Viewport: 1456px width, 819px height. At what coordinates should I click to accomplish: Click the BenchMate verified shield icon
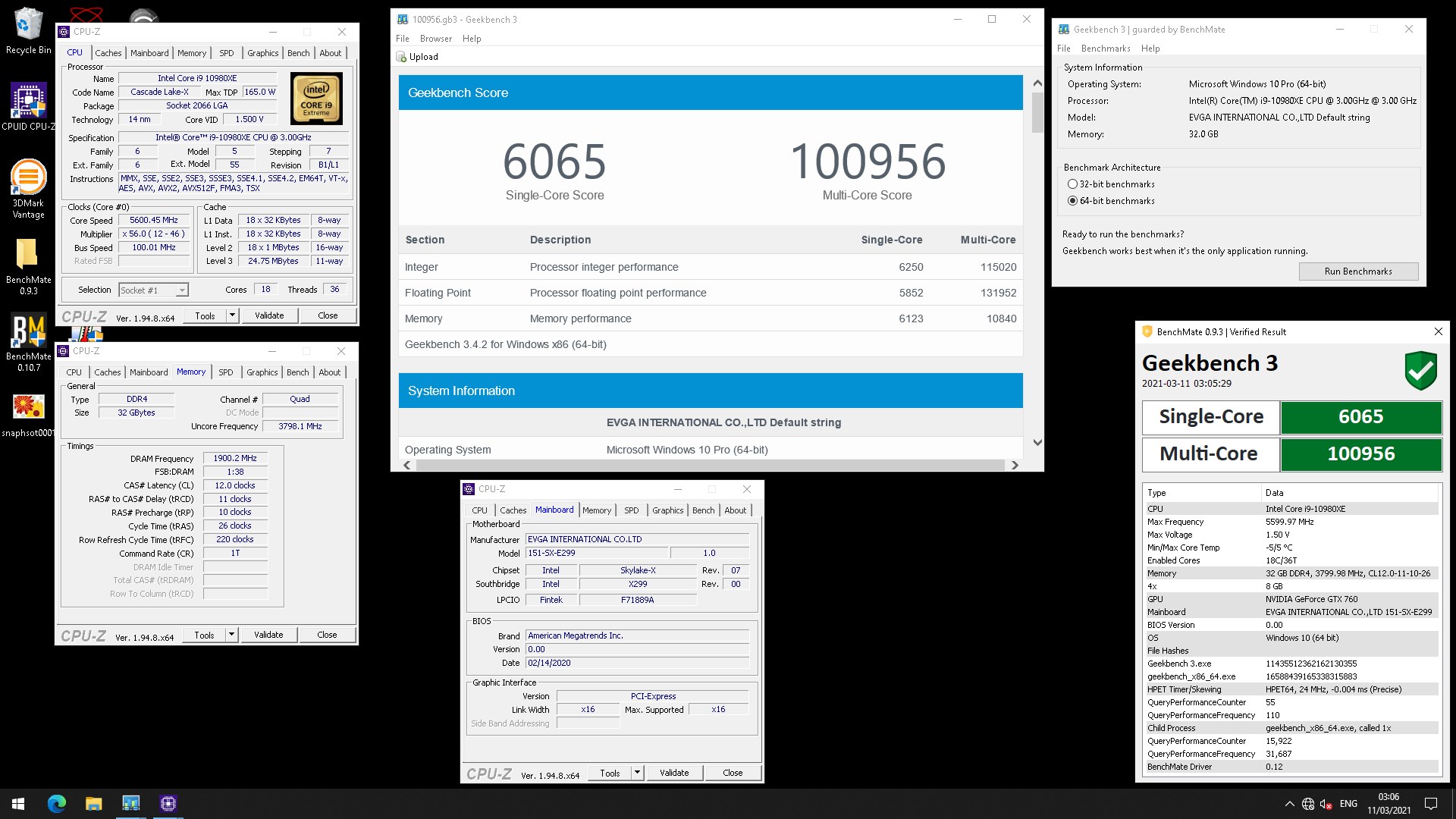[x=1420, y=371]
